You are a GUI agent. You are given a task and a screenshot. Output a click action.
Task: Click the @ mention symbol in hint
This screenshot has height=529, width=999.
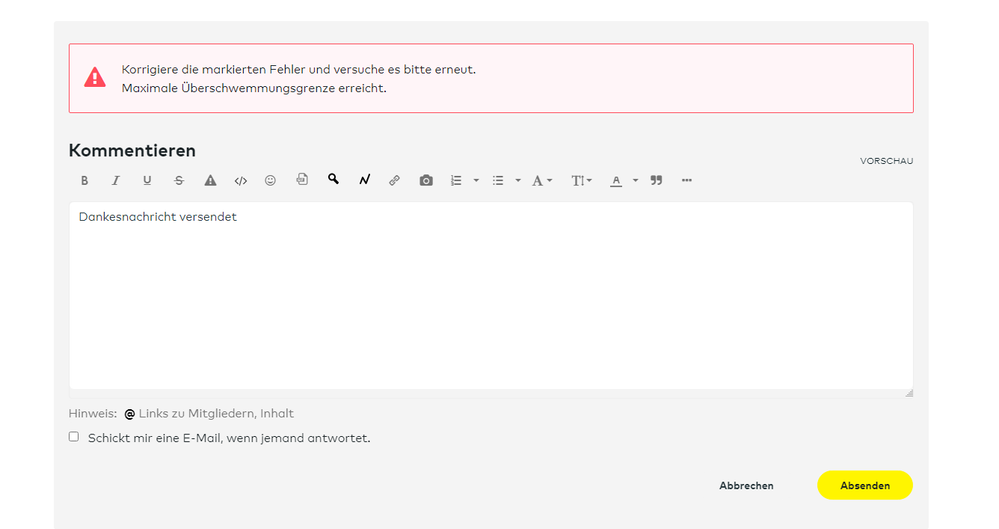[129, 414]
